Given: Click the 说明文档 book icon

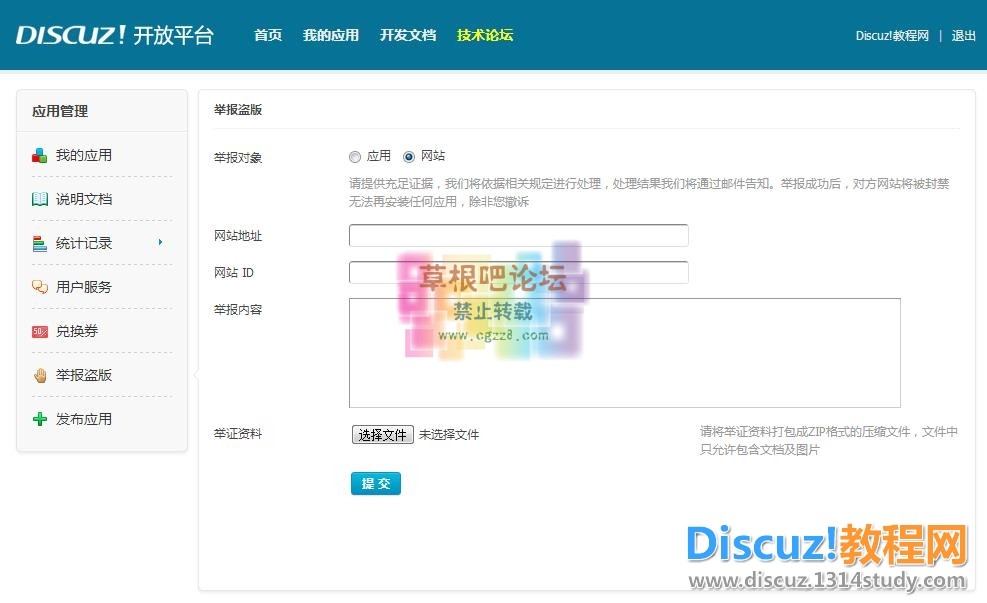Looking at the screenshot, I should [x=40, y=199].
